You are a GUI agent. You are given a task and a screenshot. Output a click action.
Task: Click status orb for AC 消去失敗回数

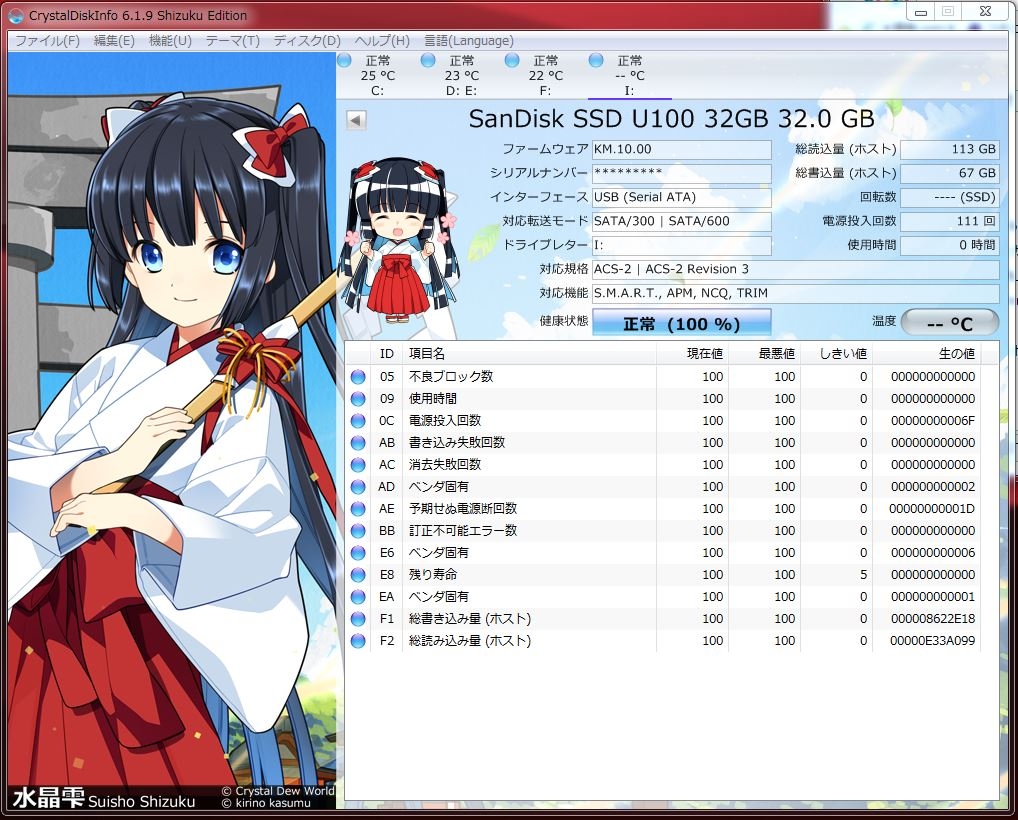(358, 465)
